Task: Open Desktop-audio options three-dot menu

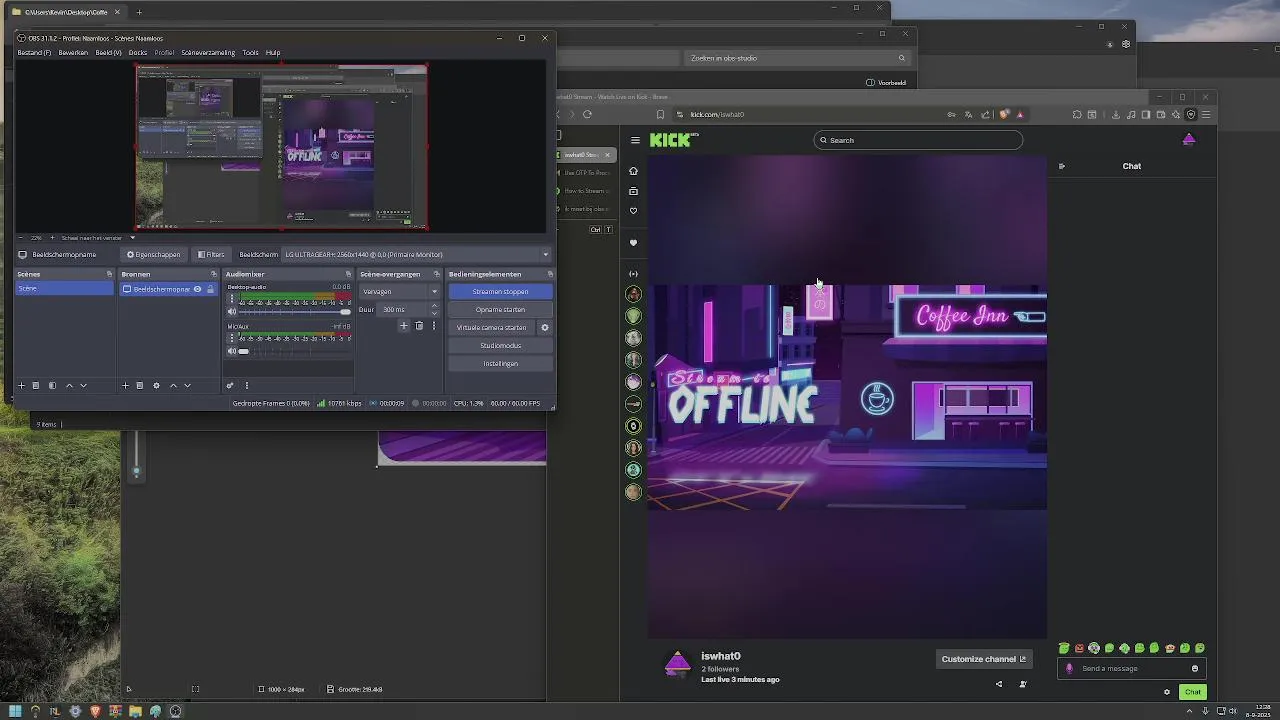Action: tap(232, 298)
